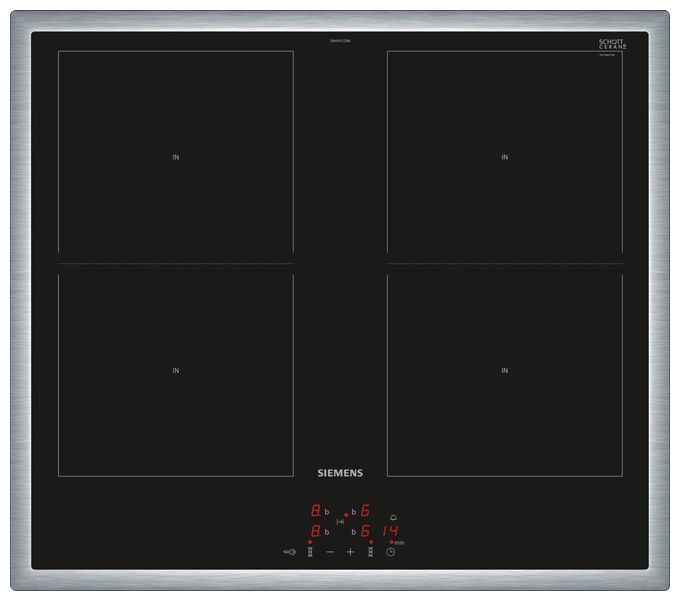Tap the flex zone link symbol

tap(340, 522)
